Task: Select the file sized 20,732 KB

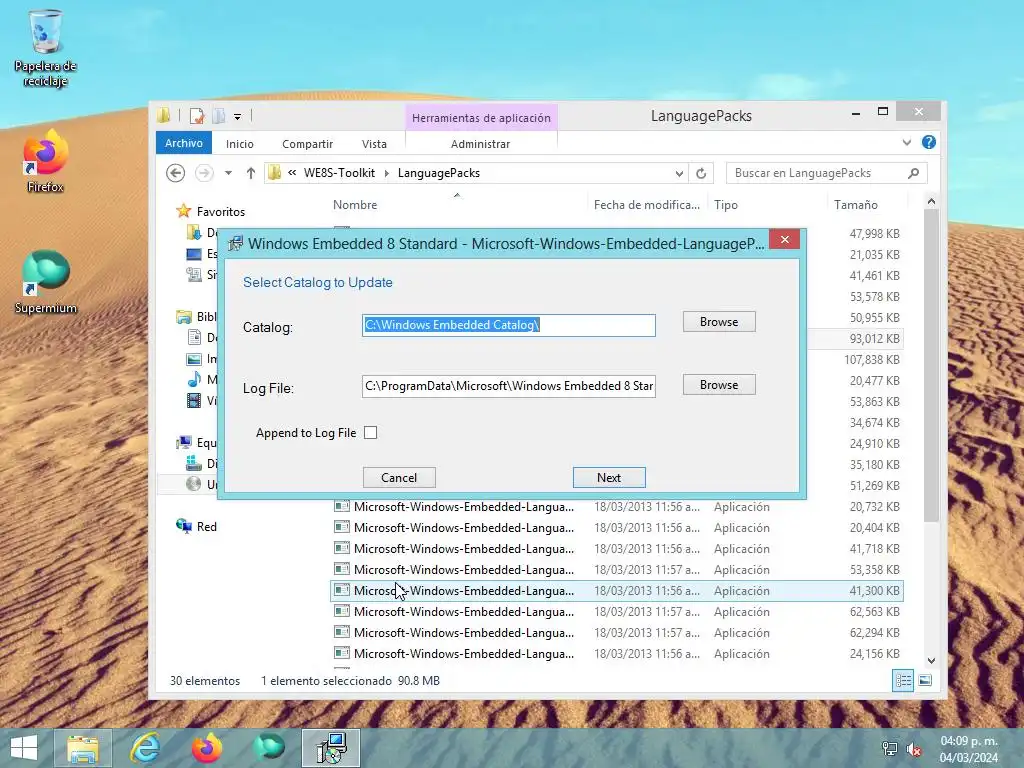Action: (x=617, y=507)
